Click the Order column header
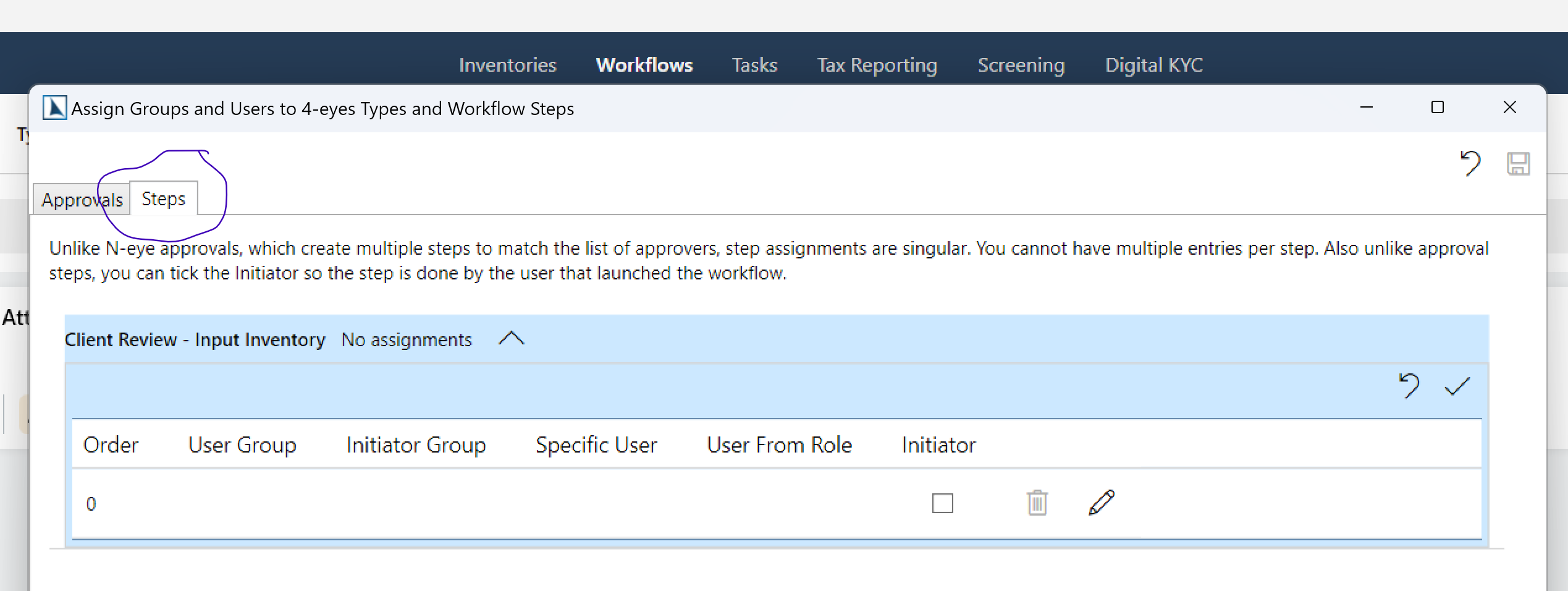 click(x=111, y=445)
